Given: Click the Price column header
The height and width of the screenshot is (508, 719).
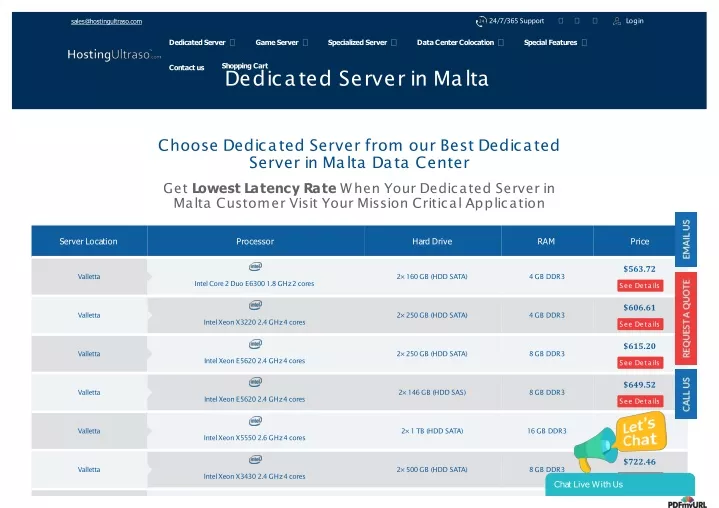Looking at the screenshot, I should click(640, 241).
